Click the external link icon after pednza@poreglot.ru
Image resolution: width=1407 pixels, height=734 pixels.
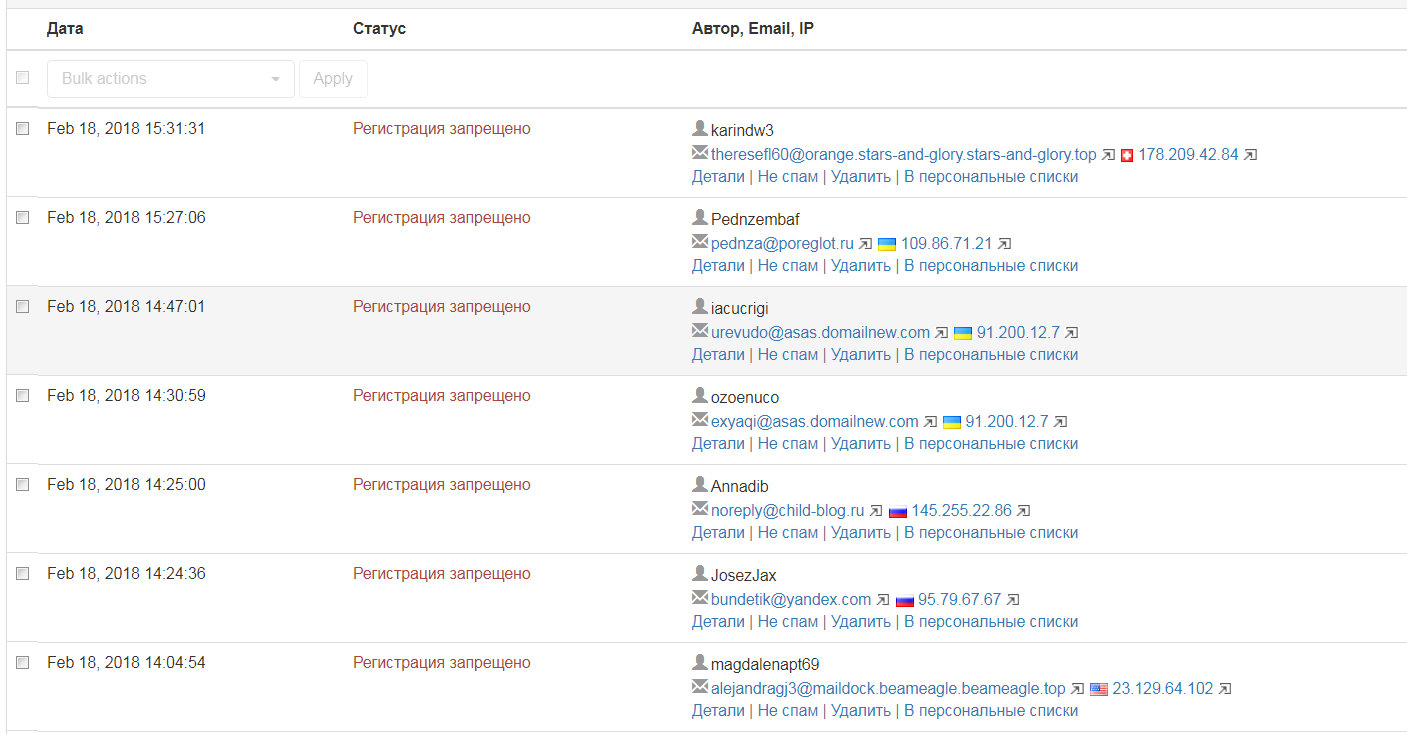(866, 244)
